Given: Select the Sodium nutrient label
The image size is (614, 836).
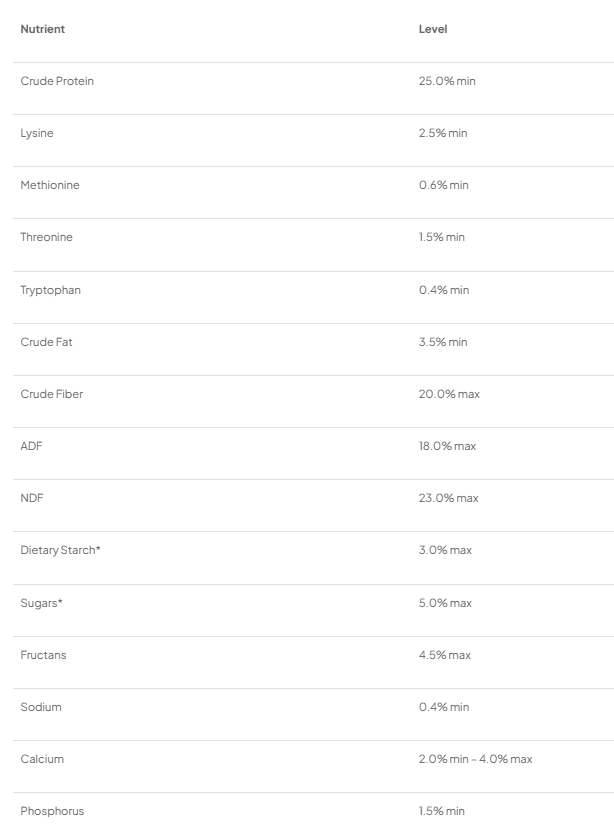Looking at the screenshot, I should pyautogui.click(x=41, y=707).
